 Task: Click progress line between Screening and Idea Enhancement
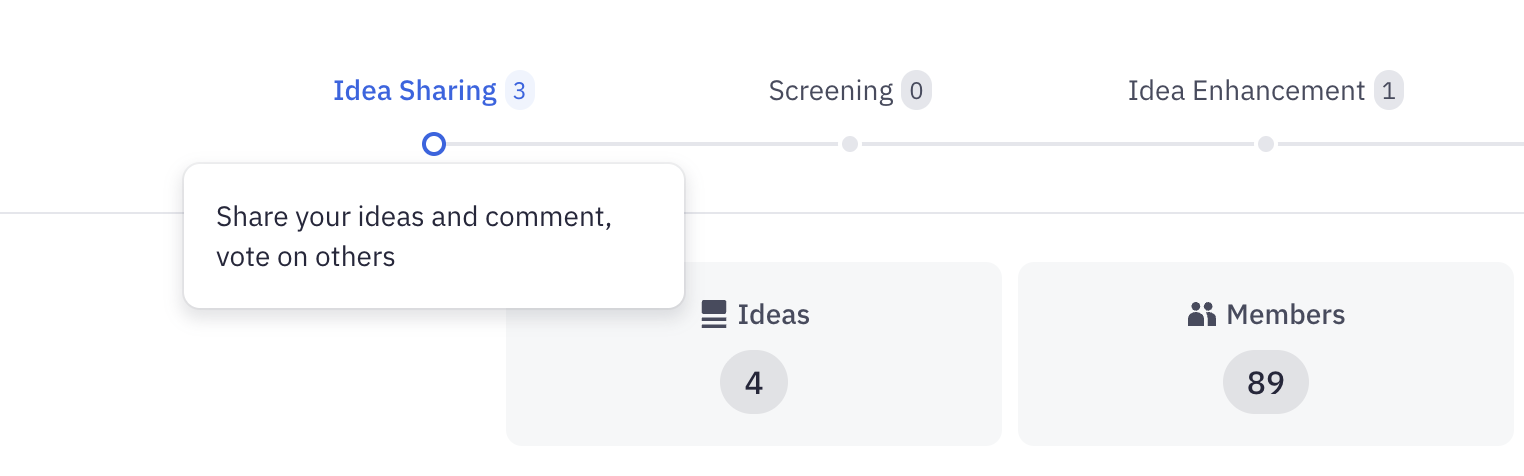click(1058, 144)
